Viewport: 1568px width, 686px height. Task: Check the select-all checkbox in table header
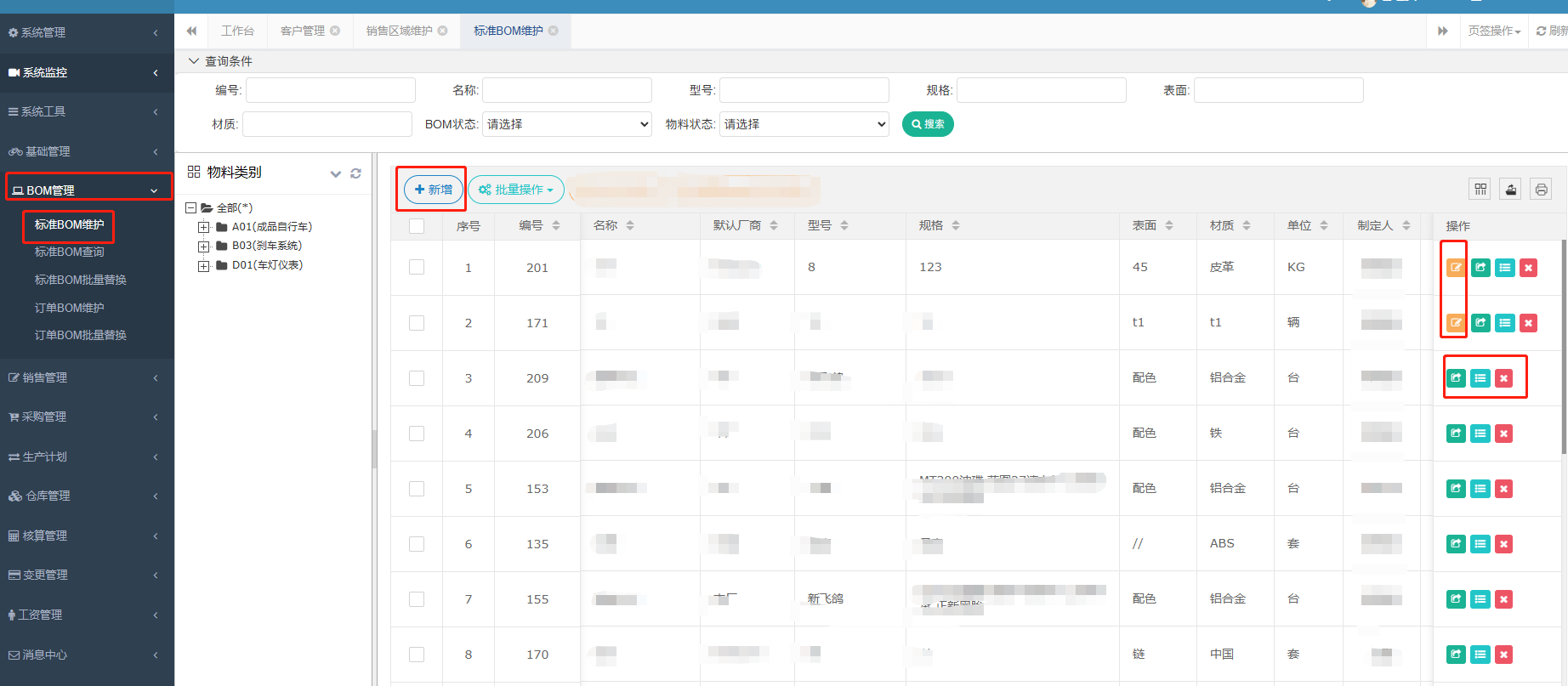pyautogui.click(x=417, y=226)
